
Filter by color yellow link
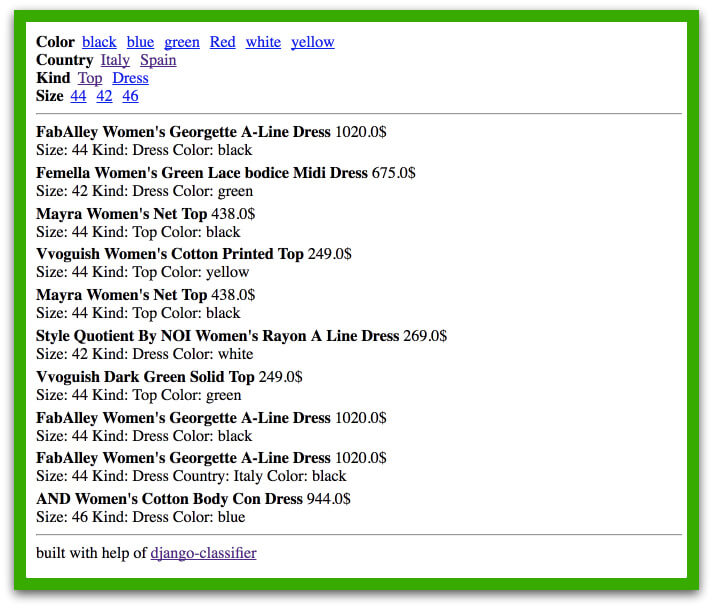click(x=313, y=42)
